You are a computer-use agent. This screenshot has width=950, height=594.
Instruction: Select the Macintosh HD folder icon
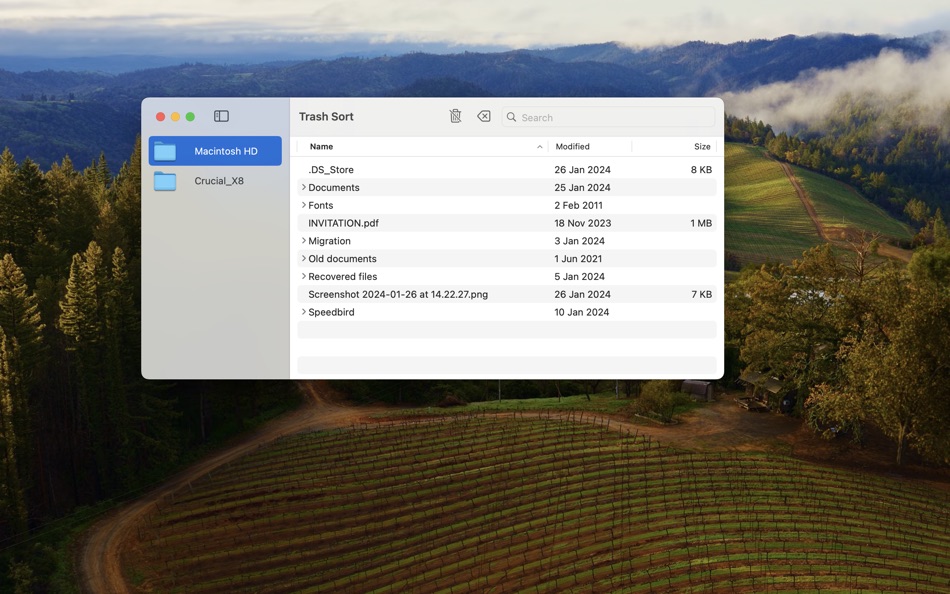(166, 150)
